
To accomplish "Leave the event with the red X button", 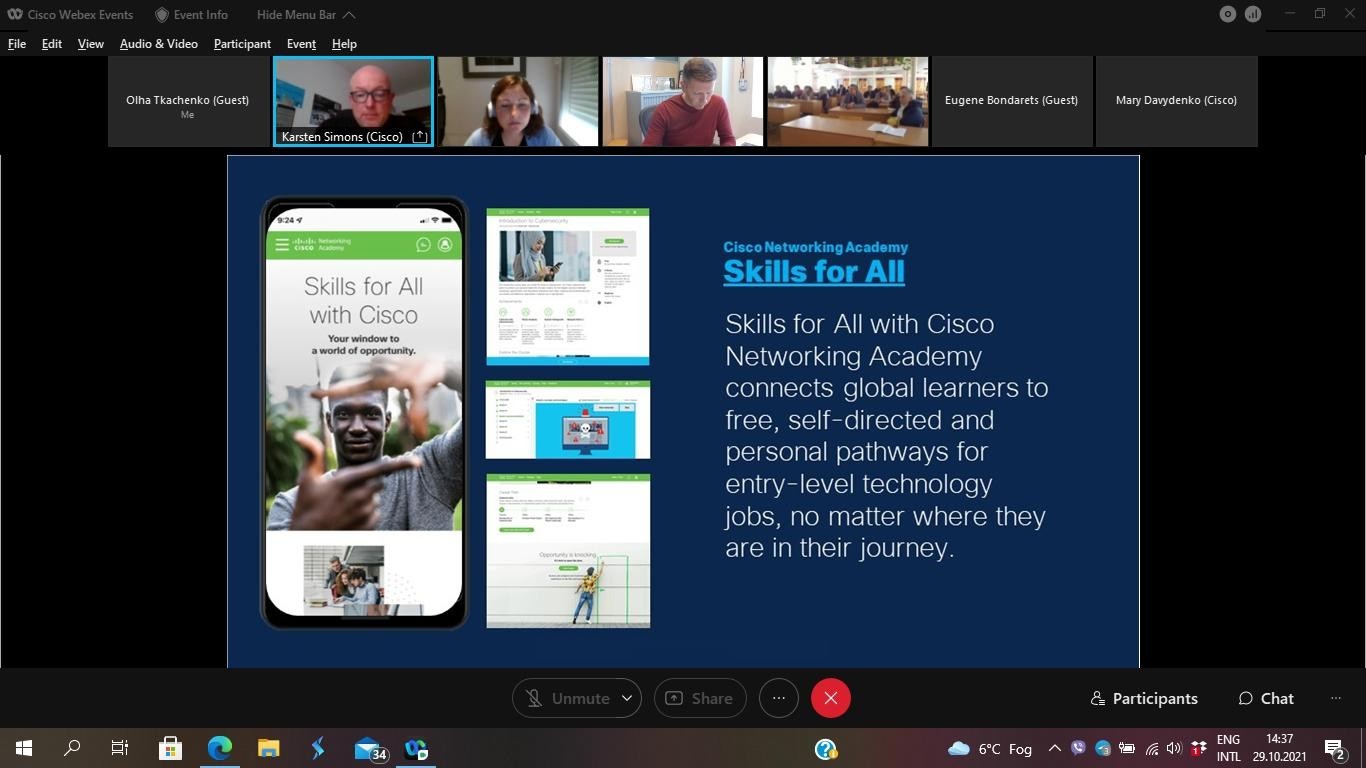I will click(831, 698).
